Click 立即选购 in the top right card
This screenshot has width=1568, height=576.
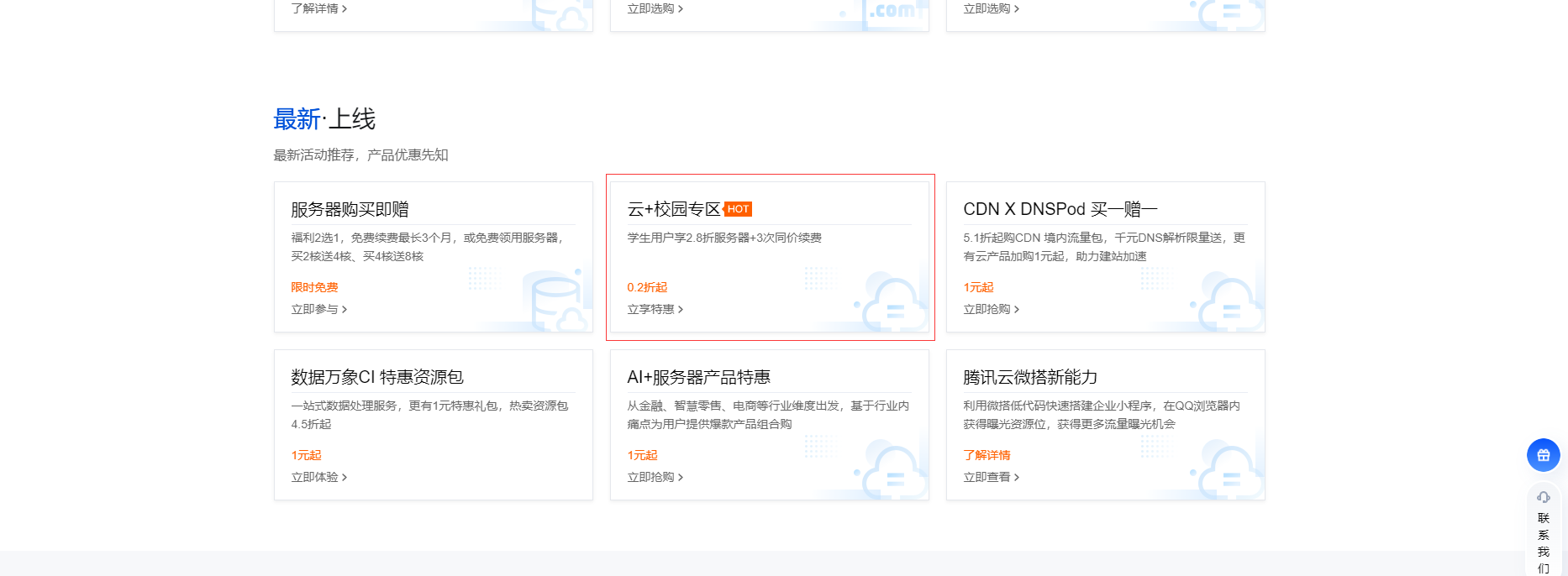[x=992, y=8]
